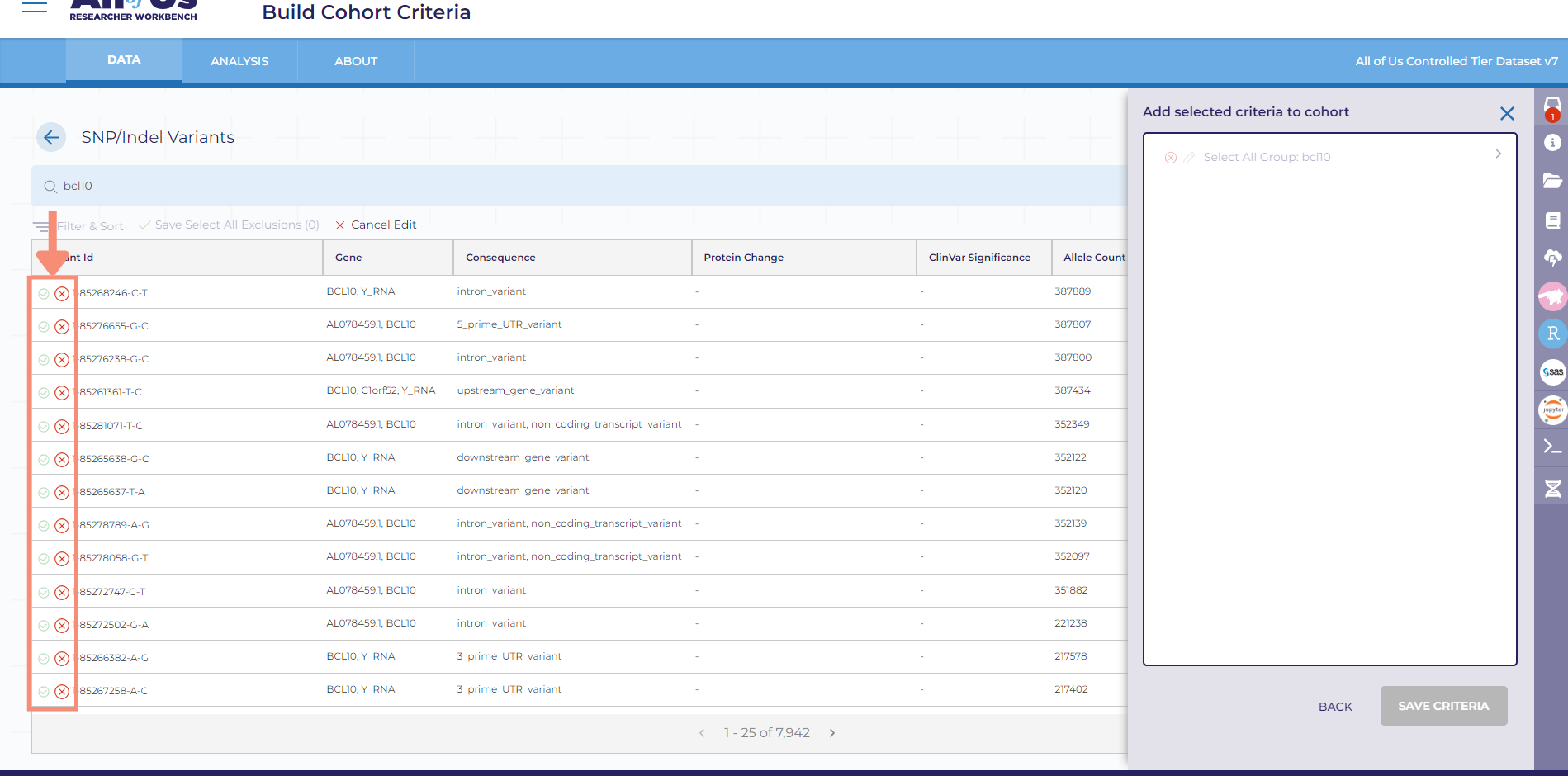1568x776 pixels.
Task: Click the Researcher Workbench logo
Action: coord(133,10)
